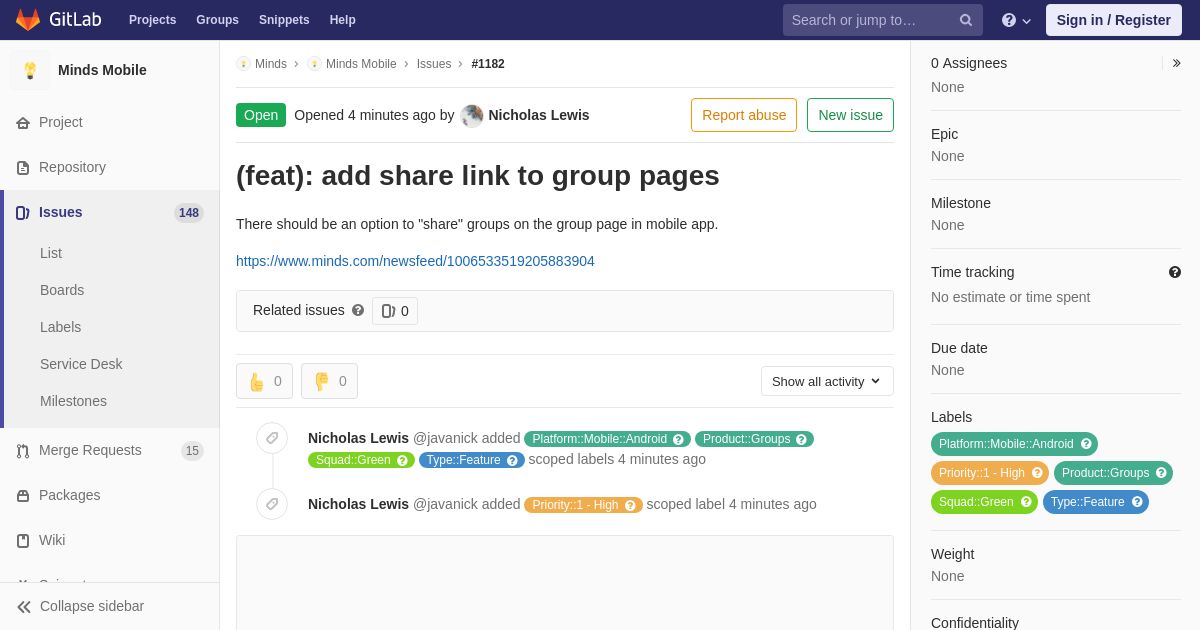Click the Repository file icon in sidebar
1200x630 pixels.
[23, 168]
